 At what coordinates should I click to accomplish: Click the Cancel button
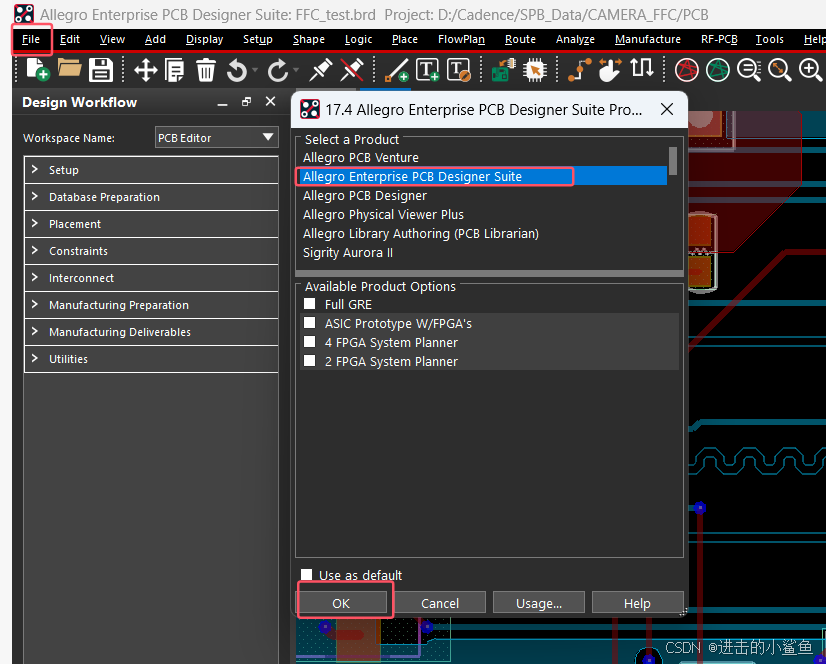[440, 603]
